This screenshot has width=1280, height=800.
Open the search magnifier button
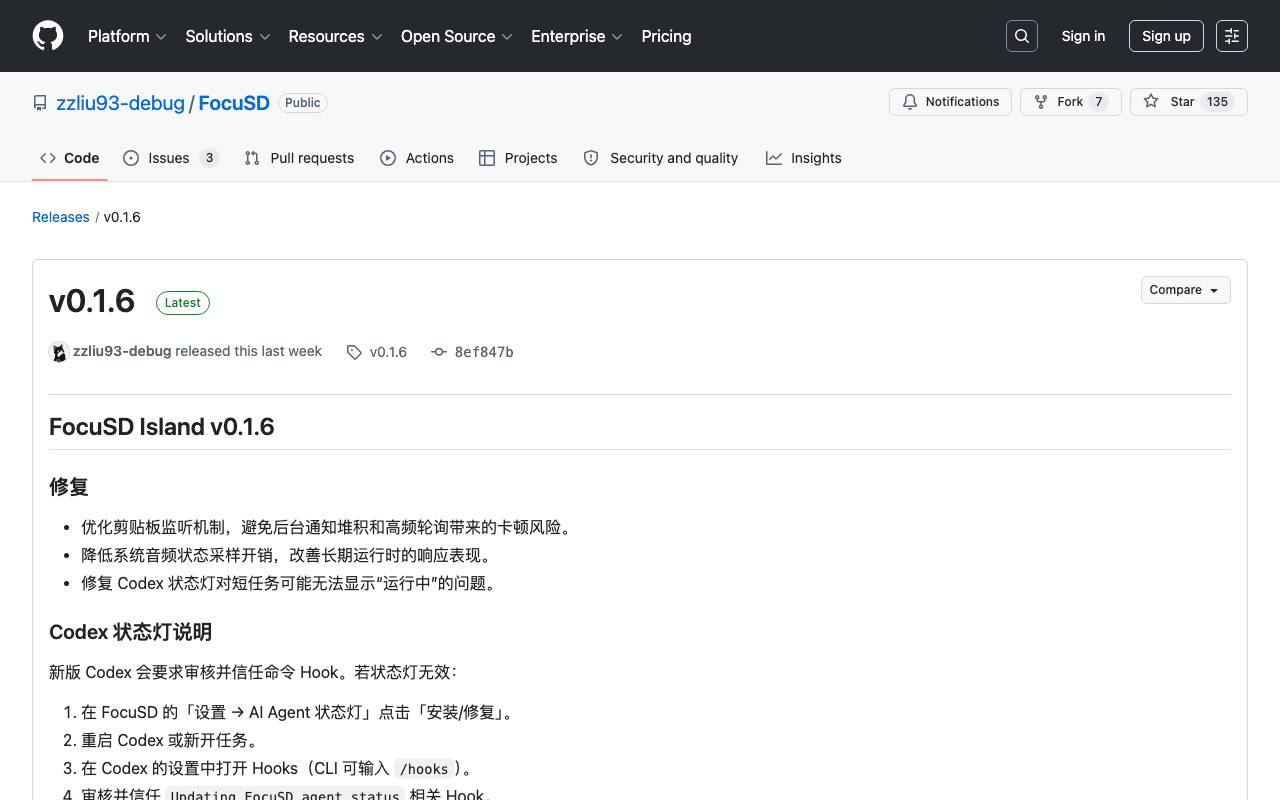(1022, 36)
